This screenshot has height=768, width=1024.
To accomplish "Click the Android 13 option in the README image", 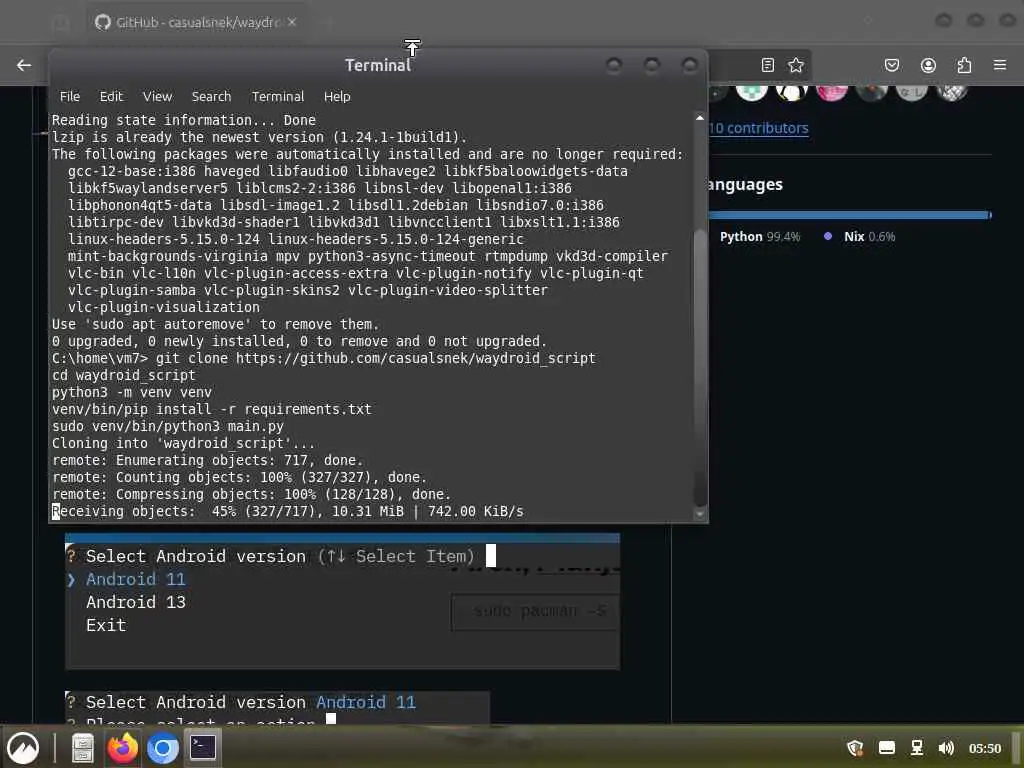I will [136, 602].
